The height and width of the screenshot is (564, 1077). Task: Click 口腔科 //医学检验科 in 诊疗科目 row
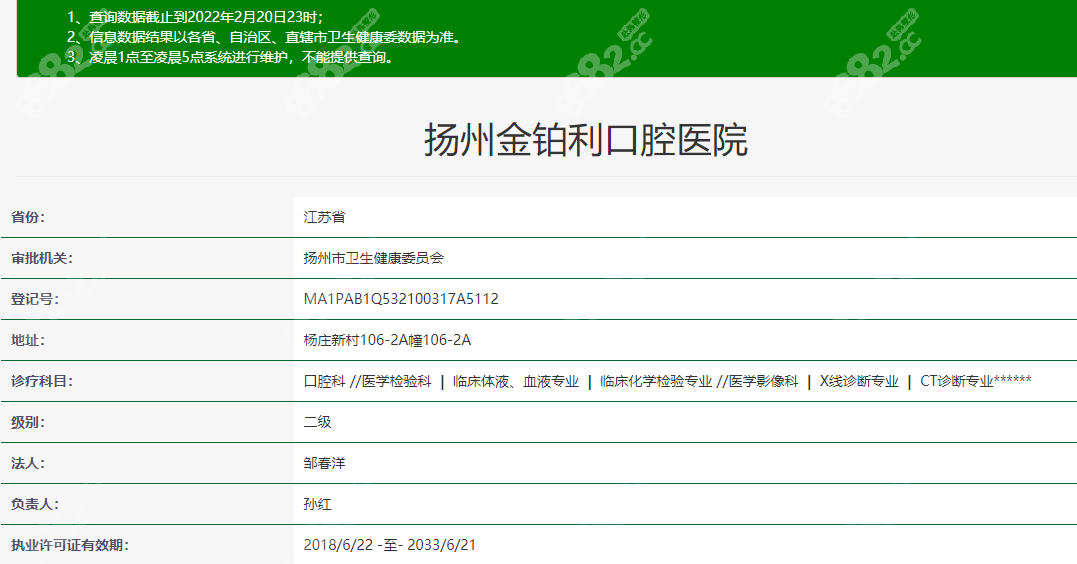367,381
